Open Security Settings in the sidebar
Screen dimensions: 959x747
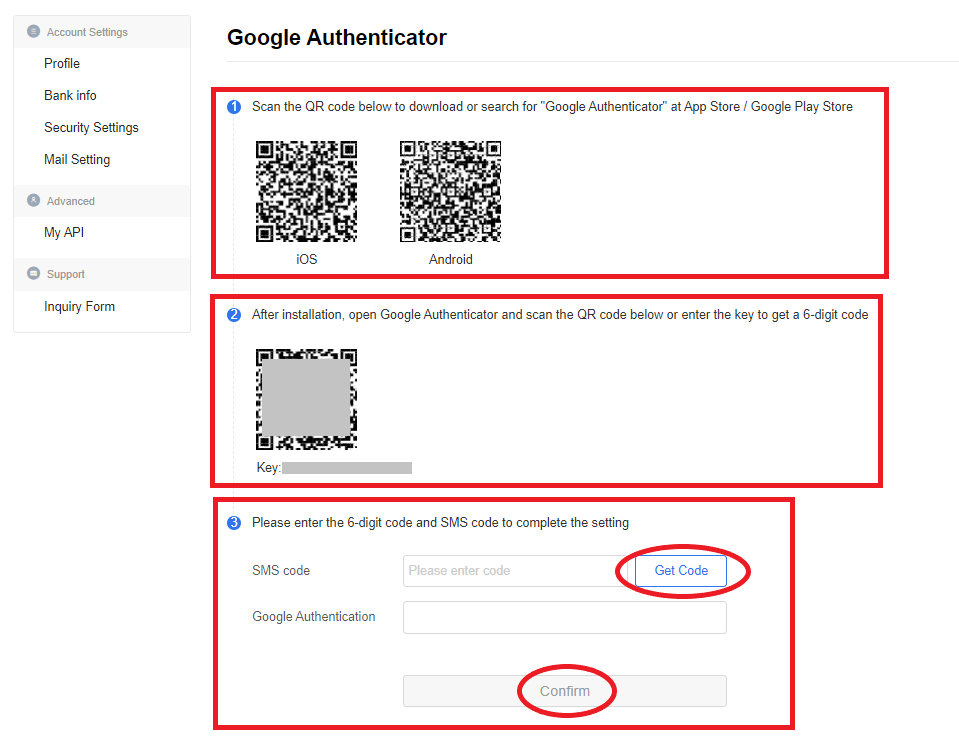(91, 127)
